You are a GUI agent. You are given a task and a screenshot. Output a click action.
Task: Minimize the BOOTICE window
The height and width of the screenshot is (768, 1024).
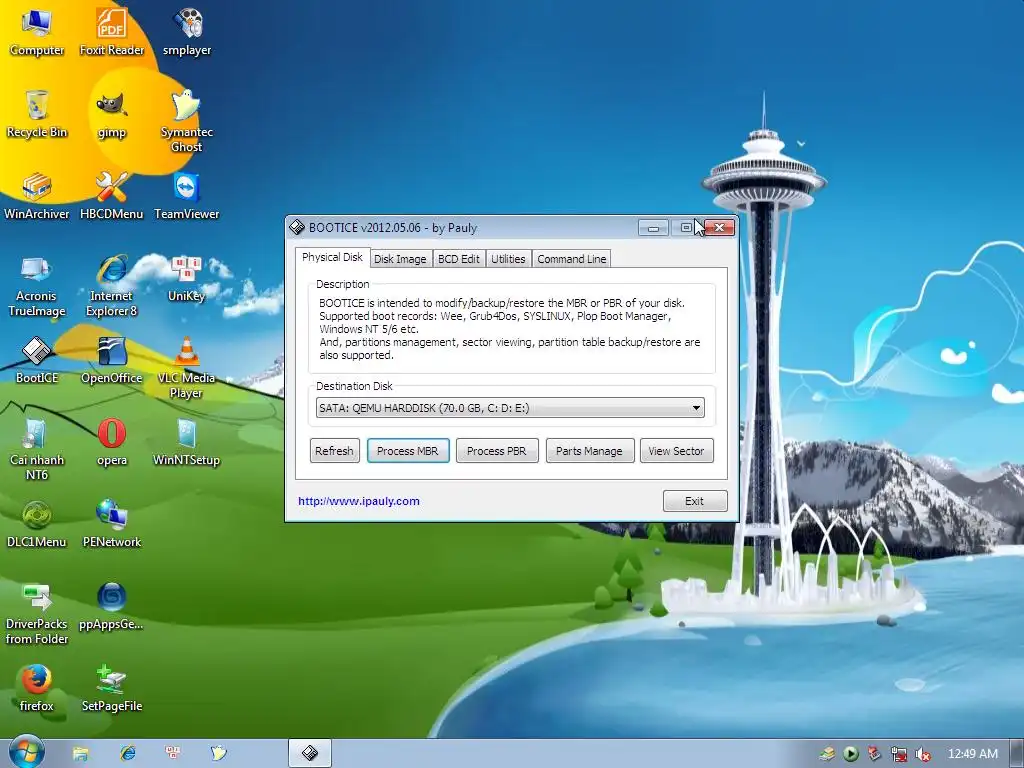click(x=653, y=227)
